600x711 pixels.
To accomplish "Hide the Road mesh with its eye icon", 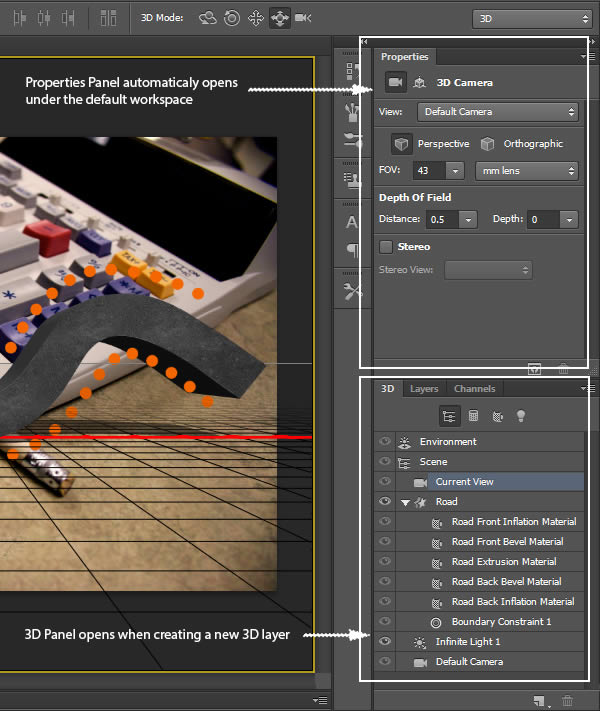I will coord(385,501).
